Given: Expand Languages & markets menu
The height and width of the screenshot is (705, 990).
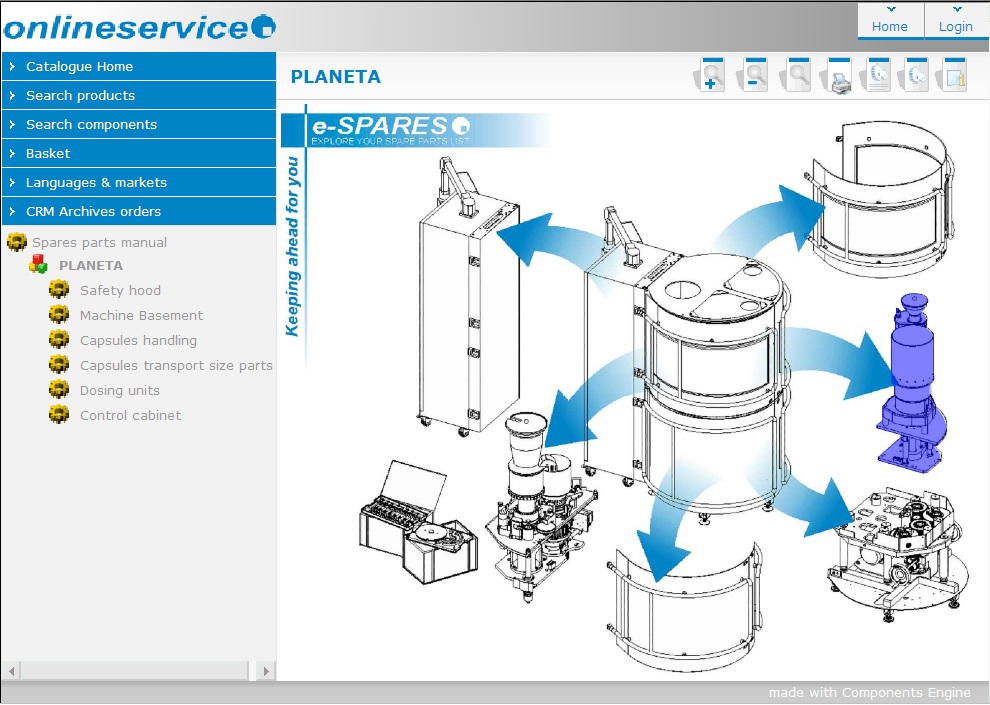Looking at the screenshot, I should 139,182.
